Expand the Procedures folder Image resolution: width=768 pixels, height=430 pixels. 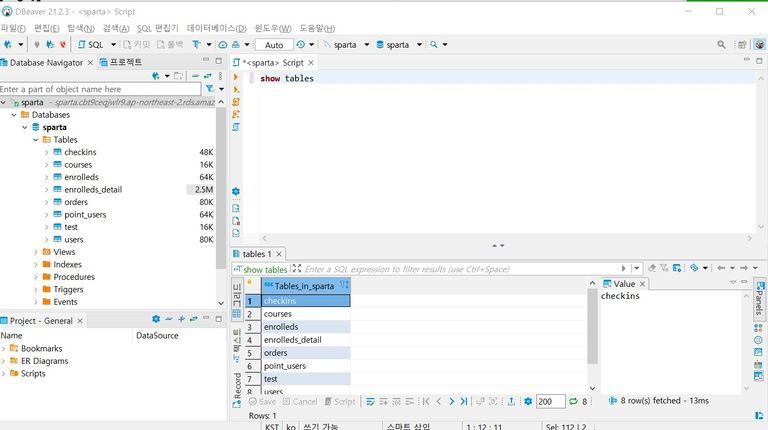click(35, 277)
